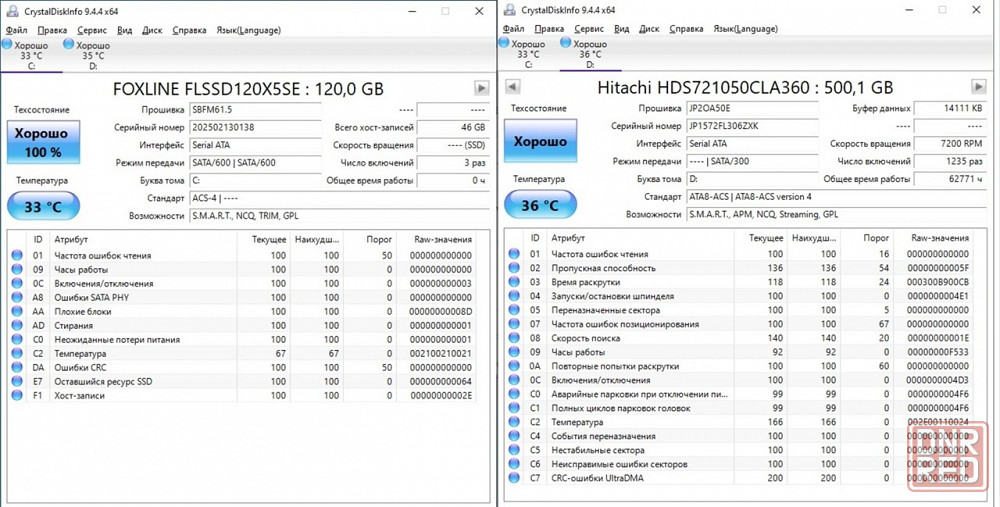The image size is (1000, 507).
Task: Click status icon for Переназначенные сектора row
Action: point(514,311)
